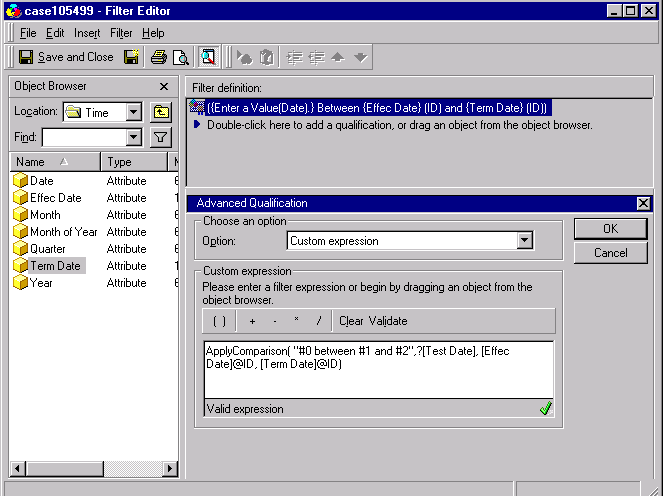Screen dimensions: 664x496
Task: Click the Quarter attribute icon
Action: (x=20, y=248)
